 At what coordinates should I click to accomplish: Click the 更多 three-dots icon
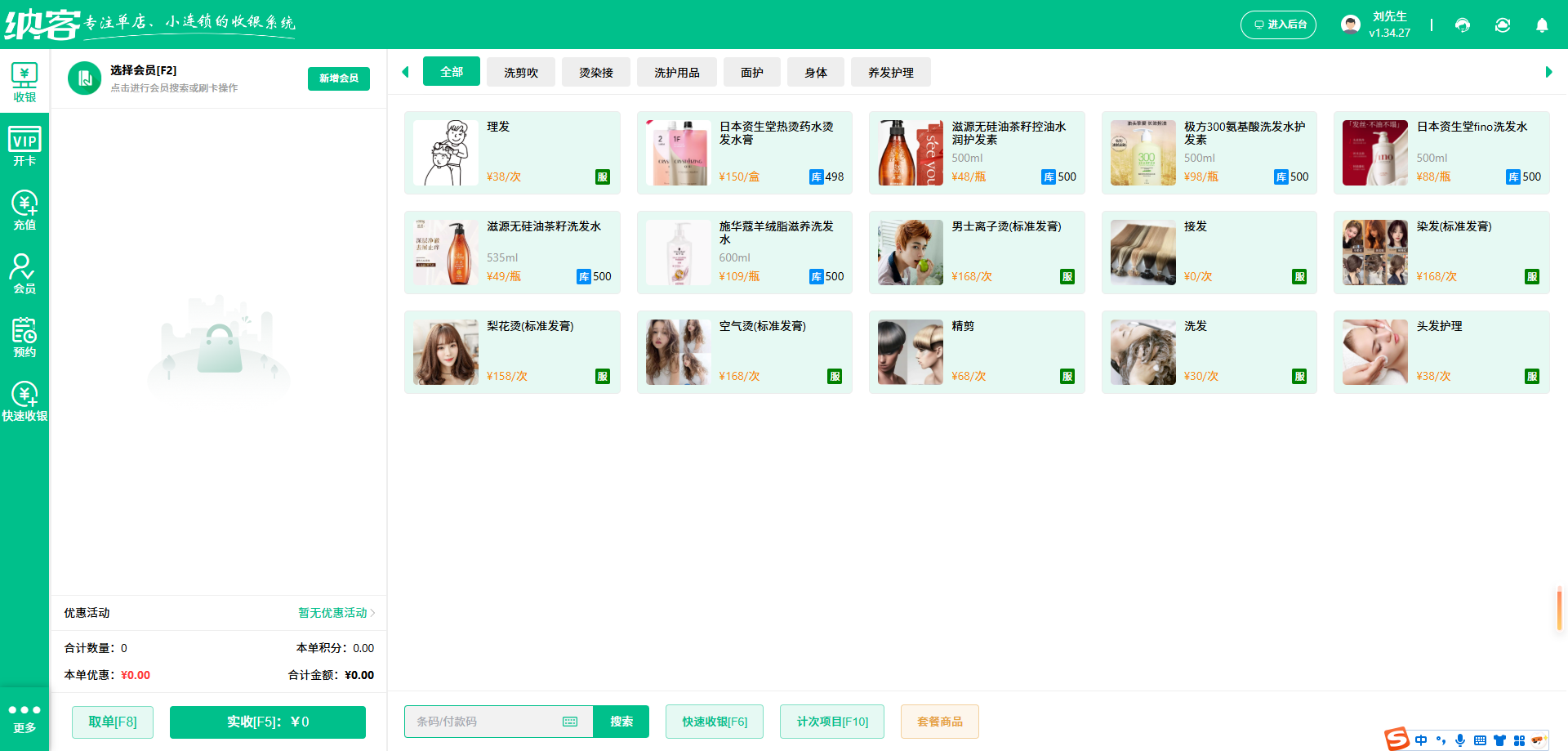(x=24, y=710)
